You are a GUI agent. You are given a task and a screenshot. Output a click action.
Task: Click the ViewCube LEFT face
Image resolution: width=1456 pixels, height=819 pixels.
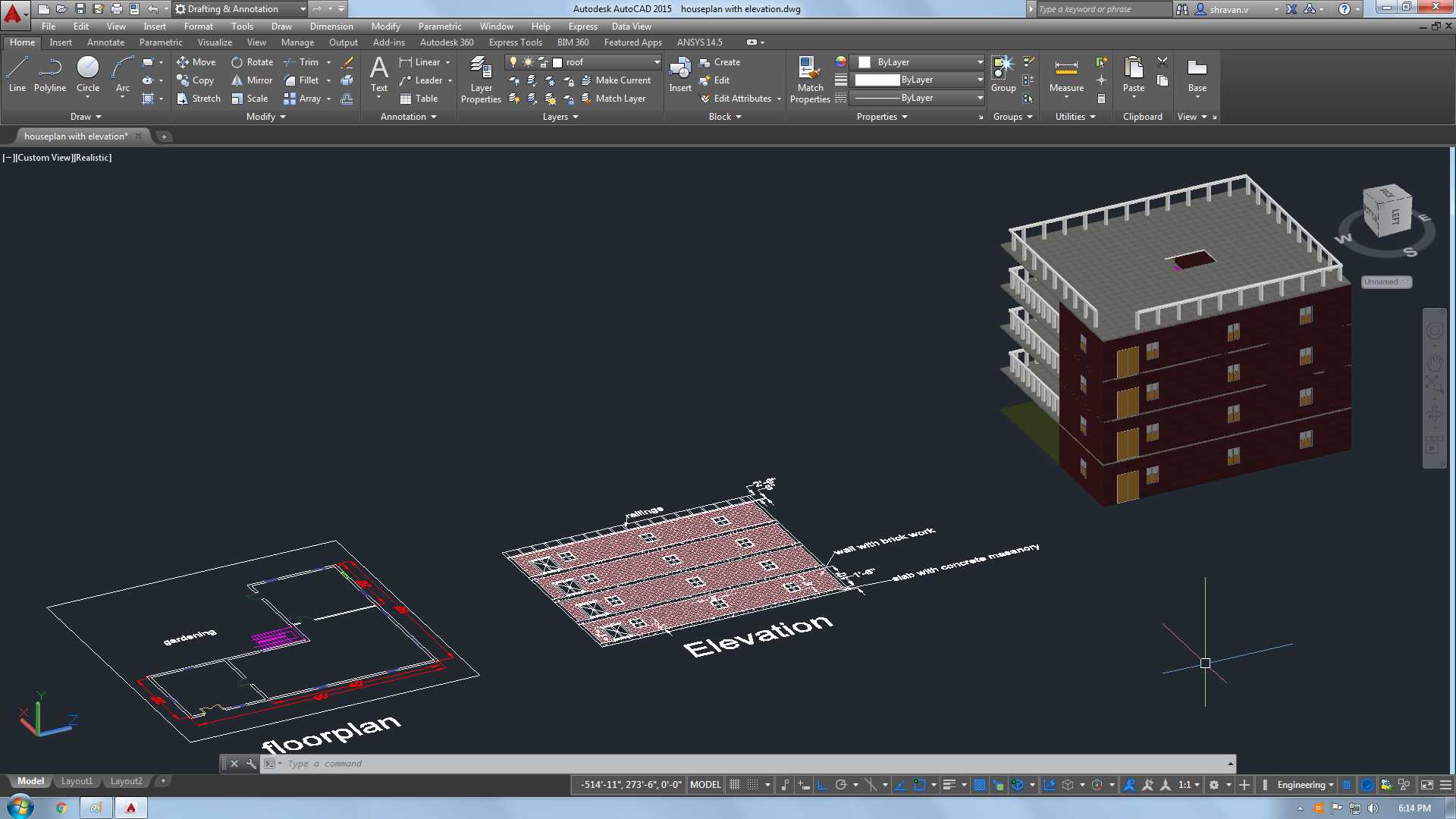pyautogui.click(x=1395, y=216)
